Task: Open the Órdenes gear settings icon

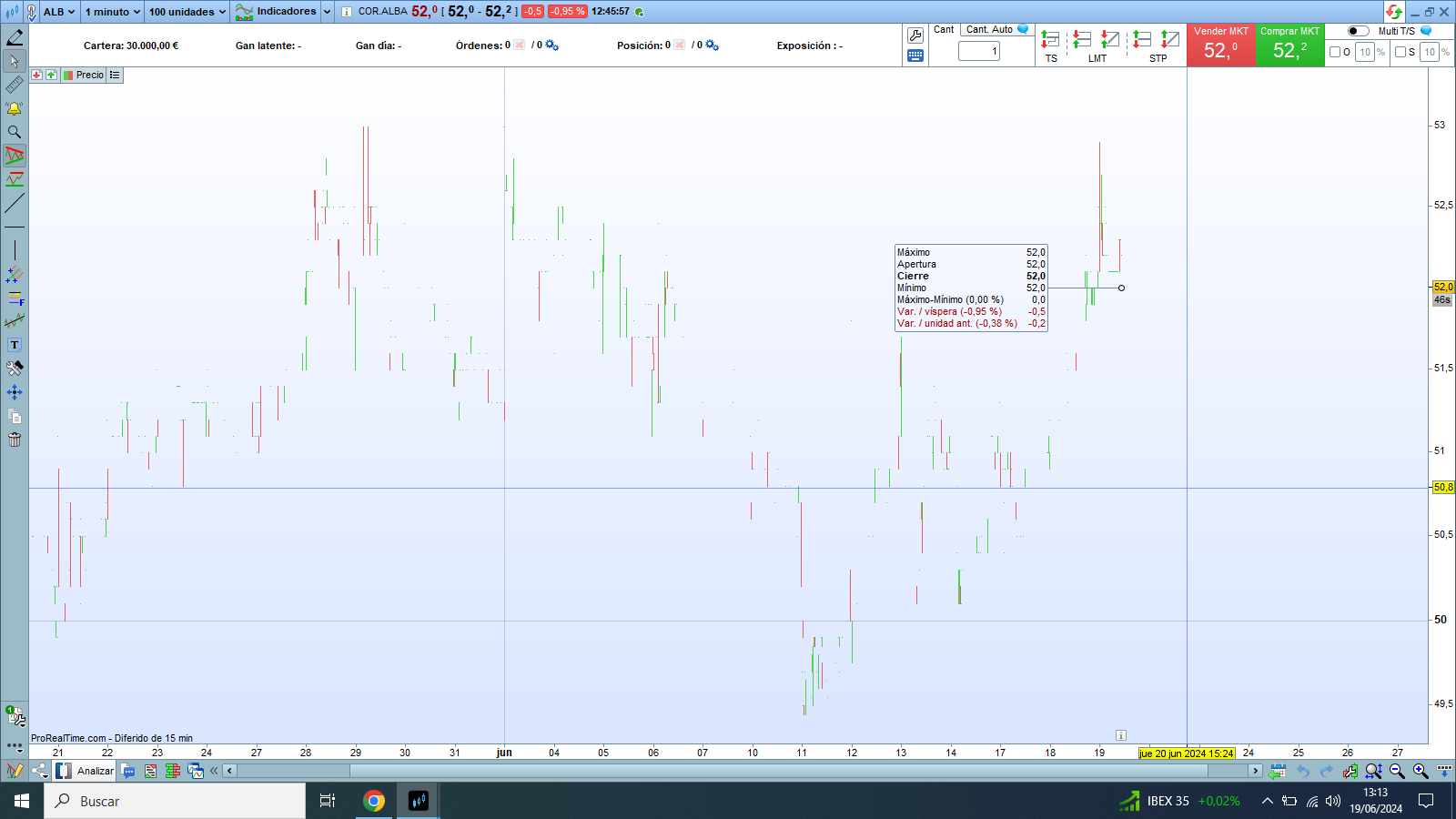Action: [552, 45]
